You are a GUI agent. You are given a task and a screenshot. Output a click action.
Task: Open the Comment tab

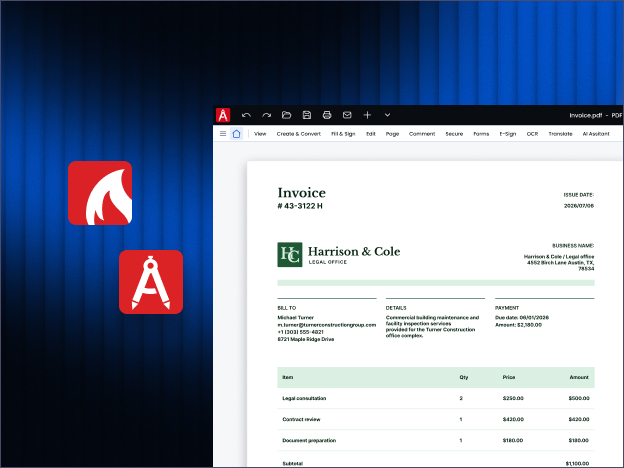pos(422,134)
